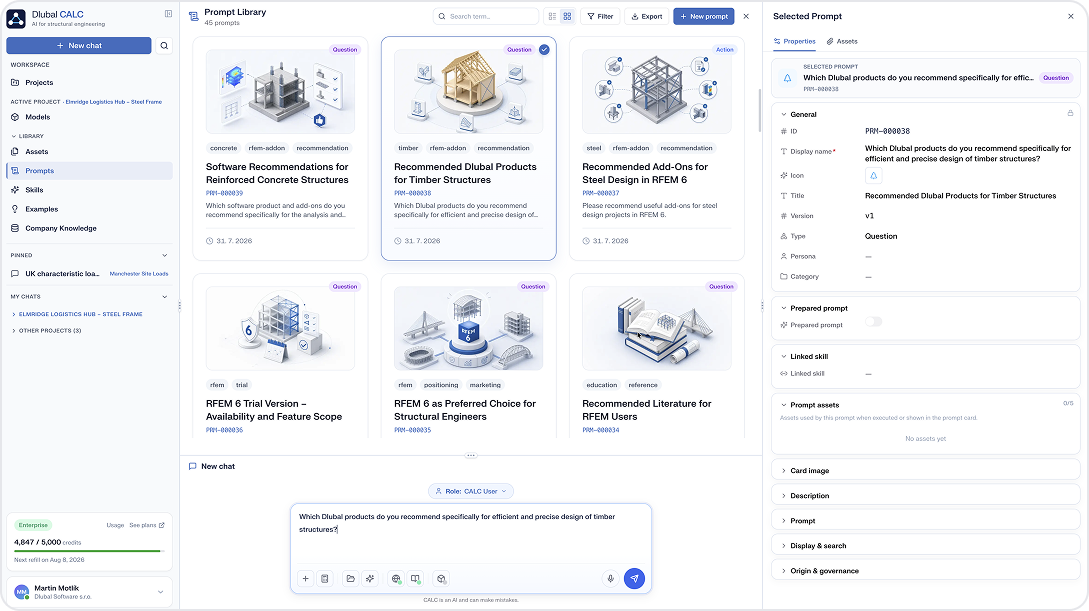The height and width of the screenshot is (611, 1089).
Task: Collapse the Prepared prompt section
Action: click(783, 308)
